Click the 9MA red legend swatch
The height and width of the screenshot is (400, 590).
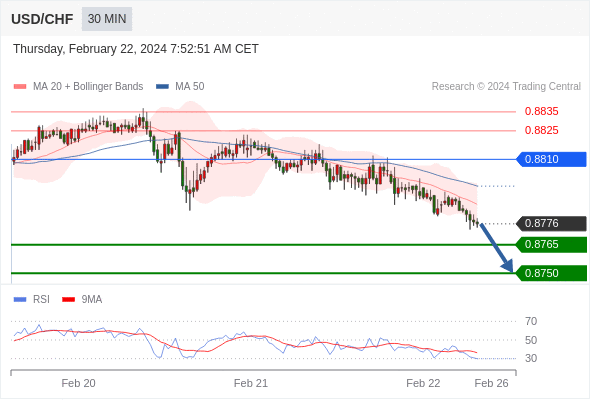[68, 300]
